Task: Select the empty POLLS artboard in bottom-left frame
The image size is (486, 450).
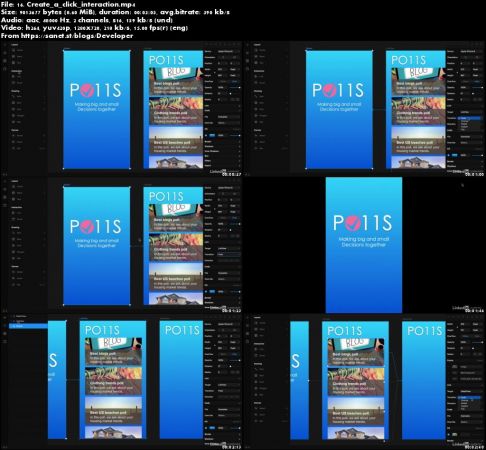Action: point(181,380)
